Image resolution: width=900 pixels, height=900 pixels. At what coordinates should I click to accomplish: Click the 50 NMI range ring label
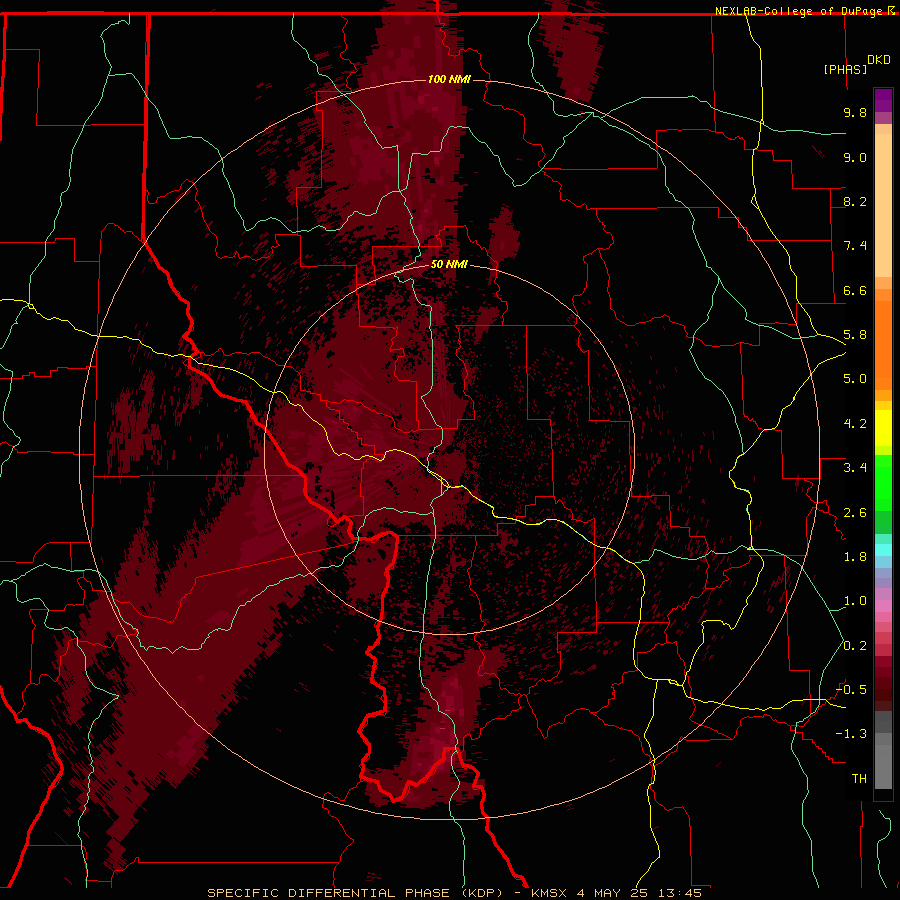tap(449, 265)
